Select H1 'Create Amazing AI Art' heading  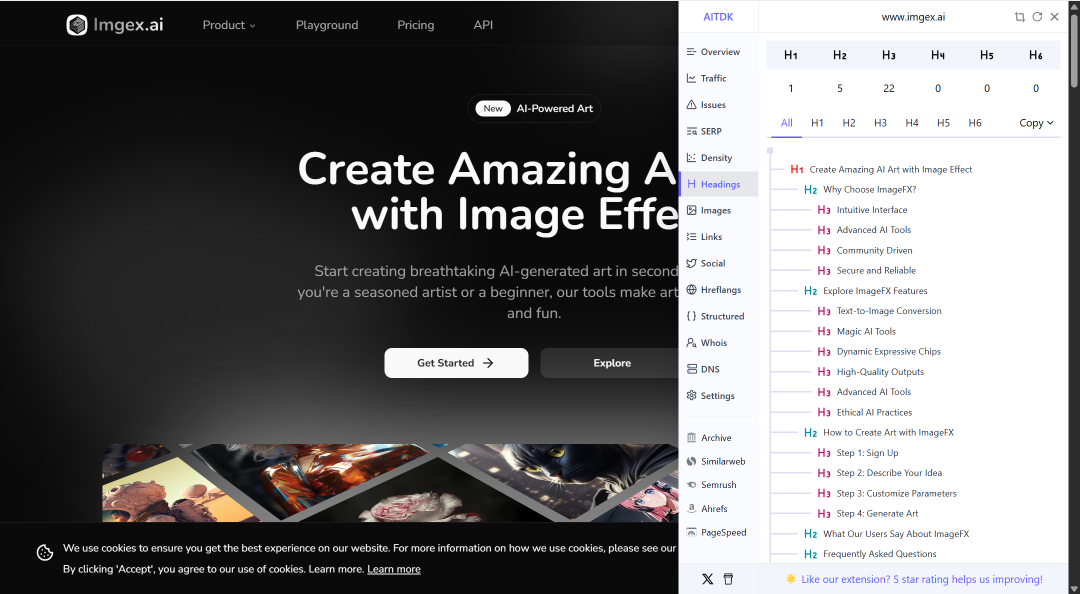(882, 170)
